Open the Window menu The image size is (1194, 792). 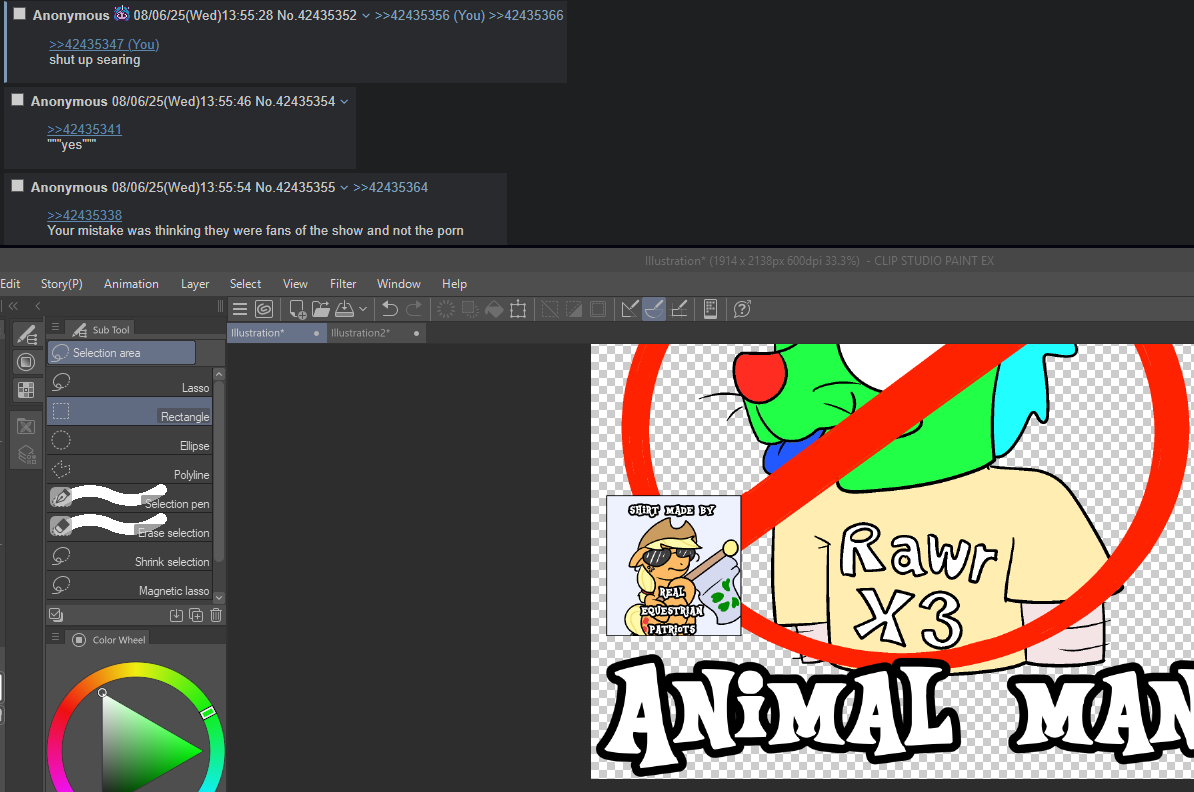point(399,284)
